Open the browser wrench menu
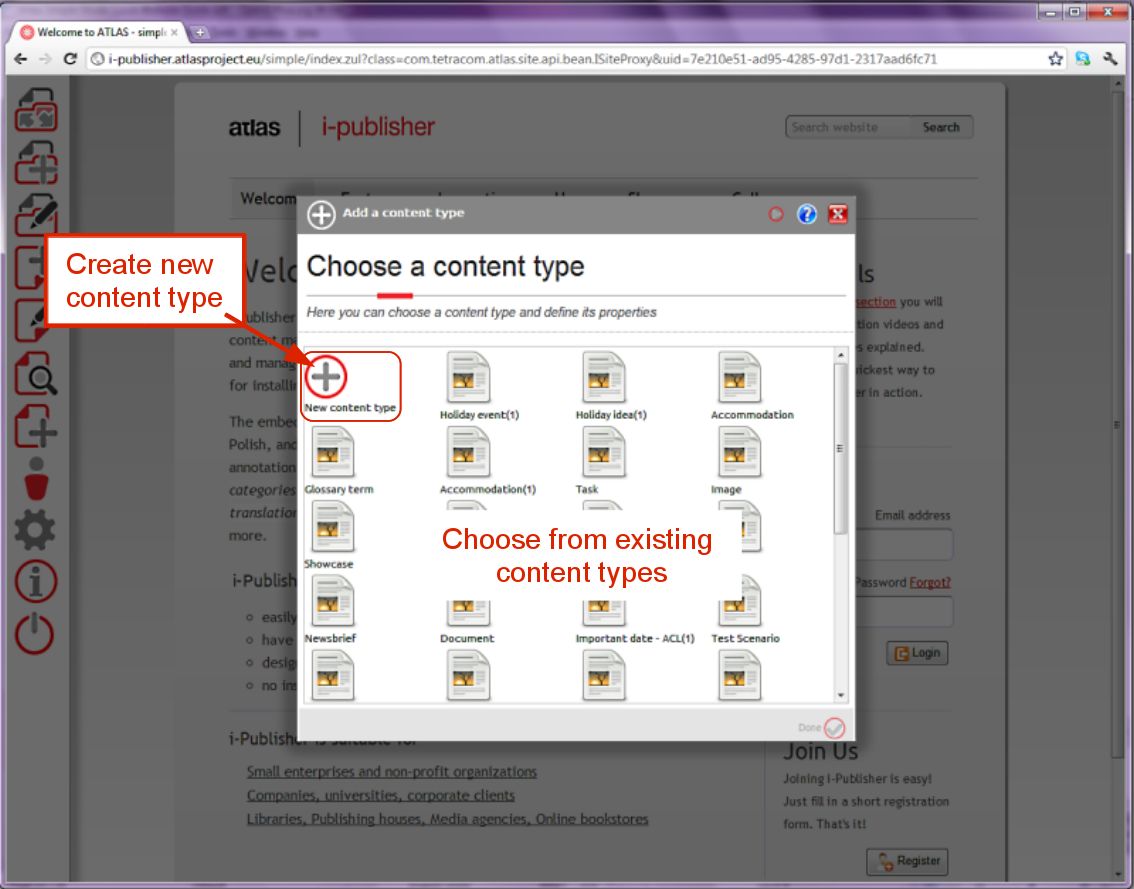This screenshot has width=1134, height=889. 1110,59
